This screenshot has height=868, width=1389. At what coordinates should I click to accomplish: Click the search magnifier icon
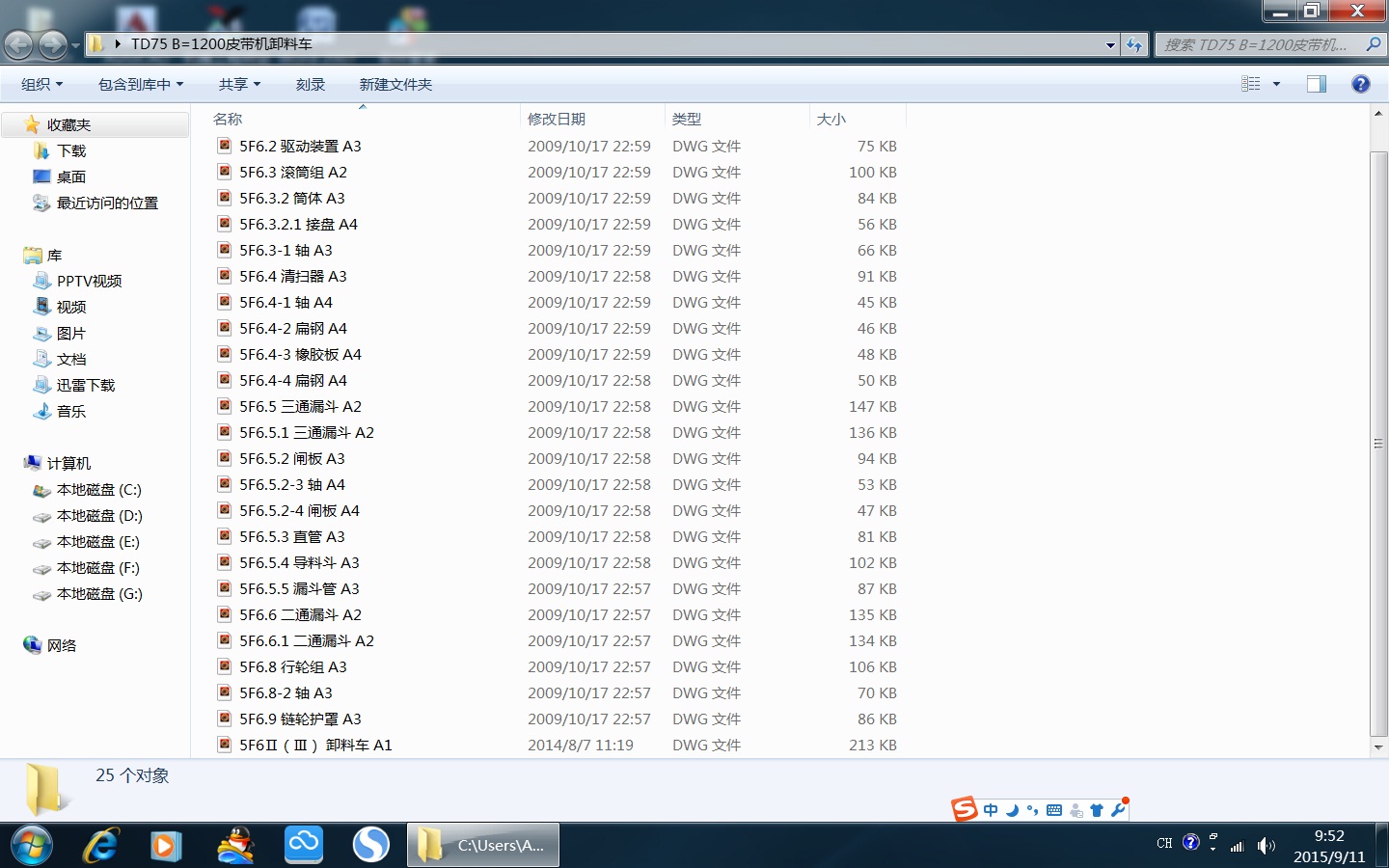[x=1374, y=44]
